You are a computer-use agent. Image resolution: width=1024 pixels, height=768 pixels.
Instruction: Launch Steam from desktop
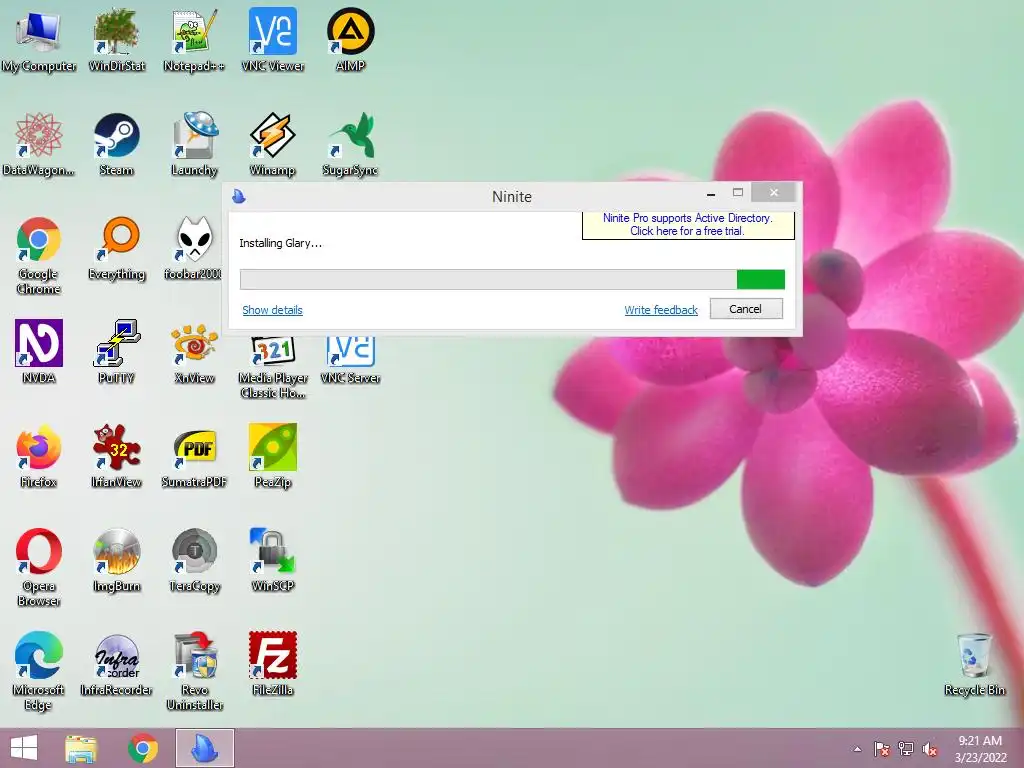[117, 145]
